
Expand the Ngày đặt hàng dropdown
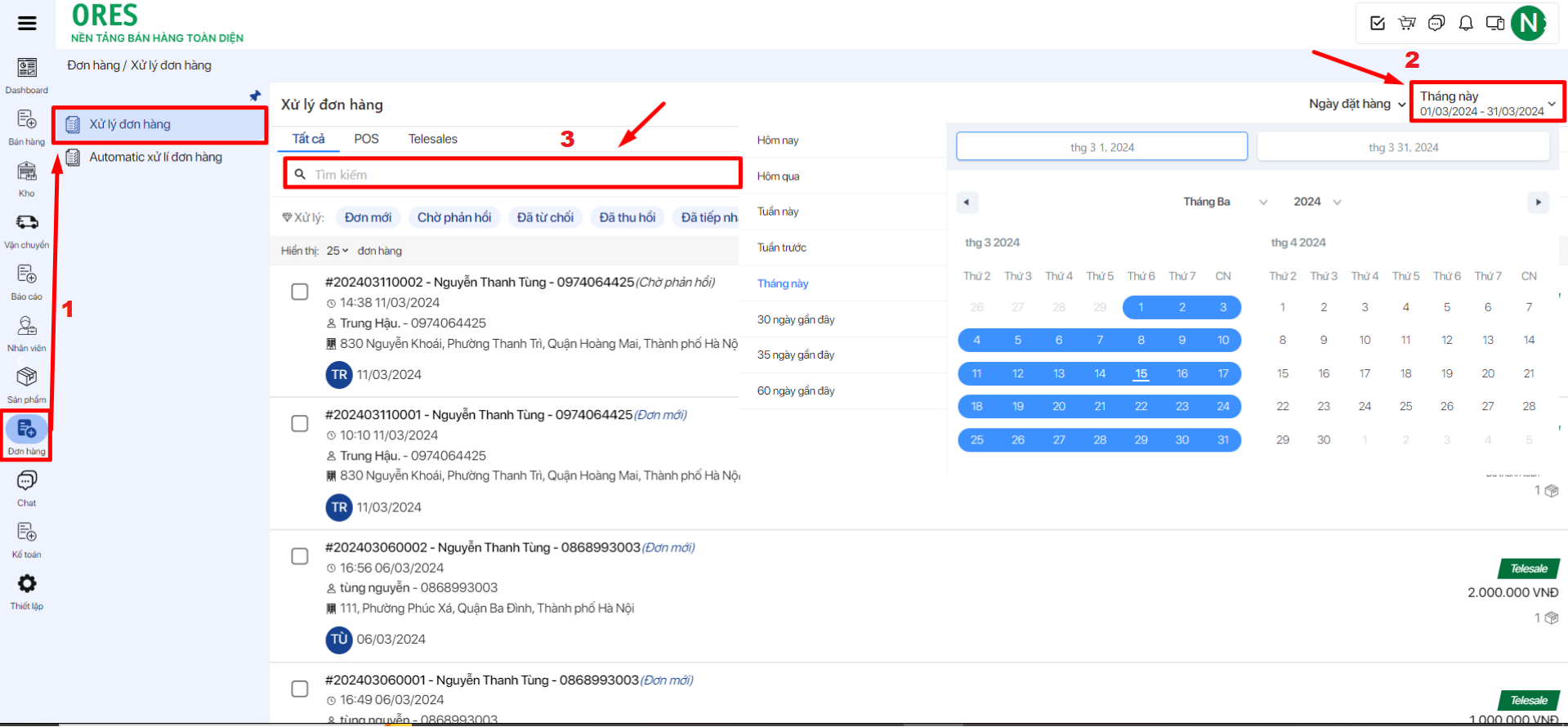pos(1356,104)
